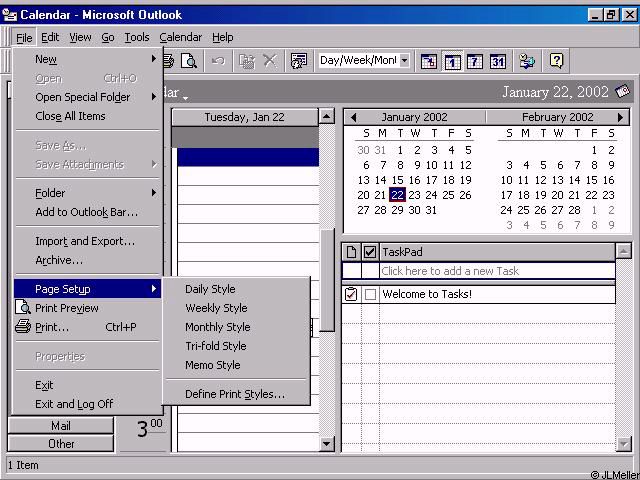Go to next month with right arrow

tap(620, 118)
